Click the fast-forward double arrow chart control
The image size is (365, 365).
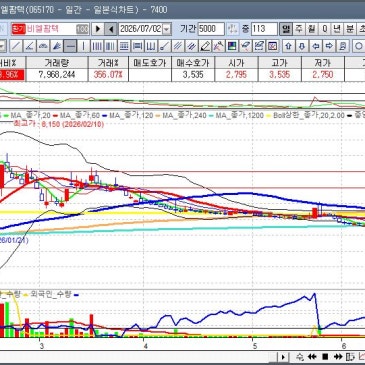tap(337, 357)
